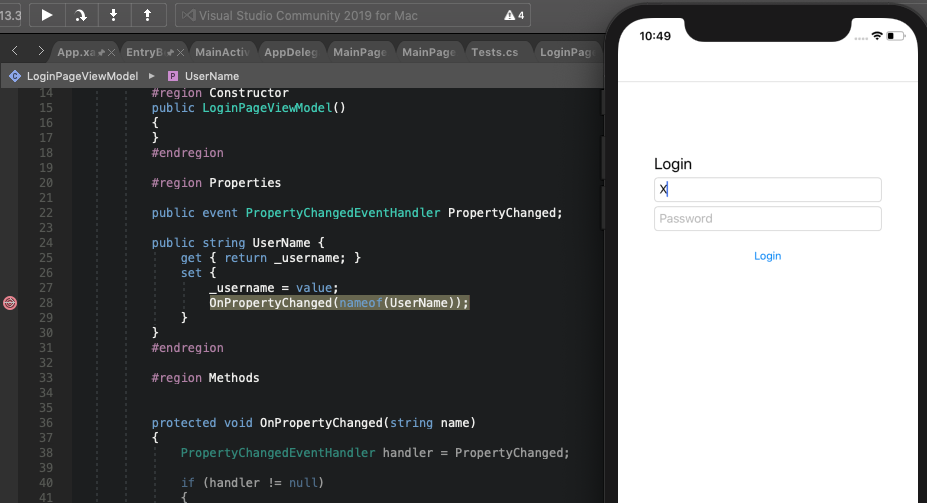Click the username entry field containing X
927x503 pixels.
point(768,189)
